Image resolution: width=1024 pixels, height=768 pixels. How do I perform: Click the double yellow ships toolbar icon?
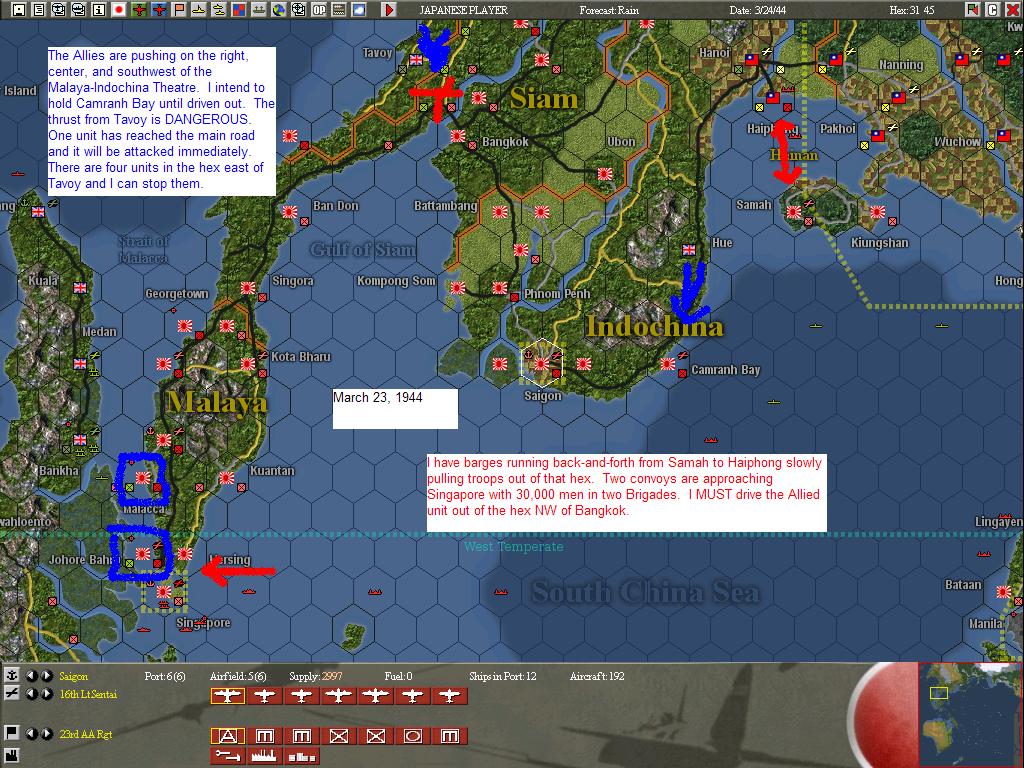[x=219, y=10]
